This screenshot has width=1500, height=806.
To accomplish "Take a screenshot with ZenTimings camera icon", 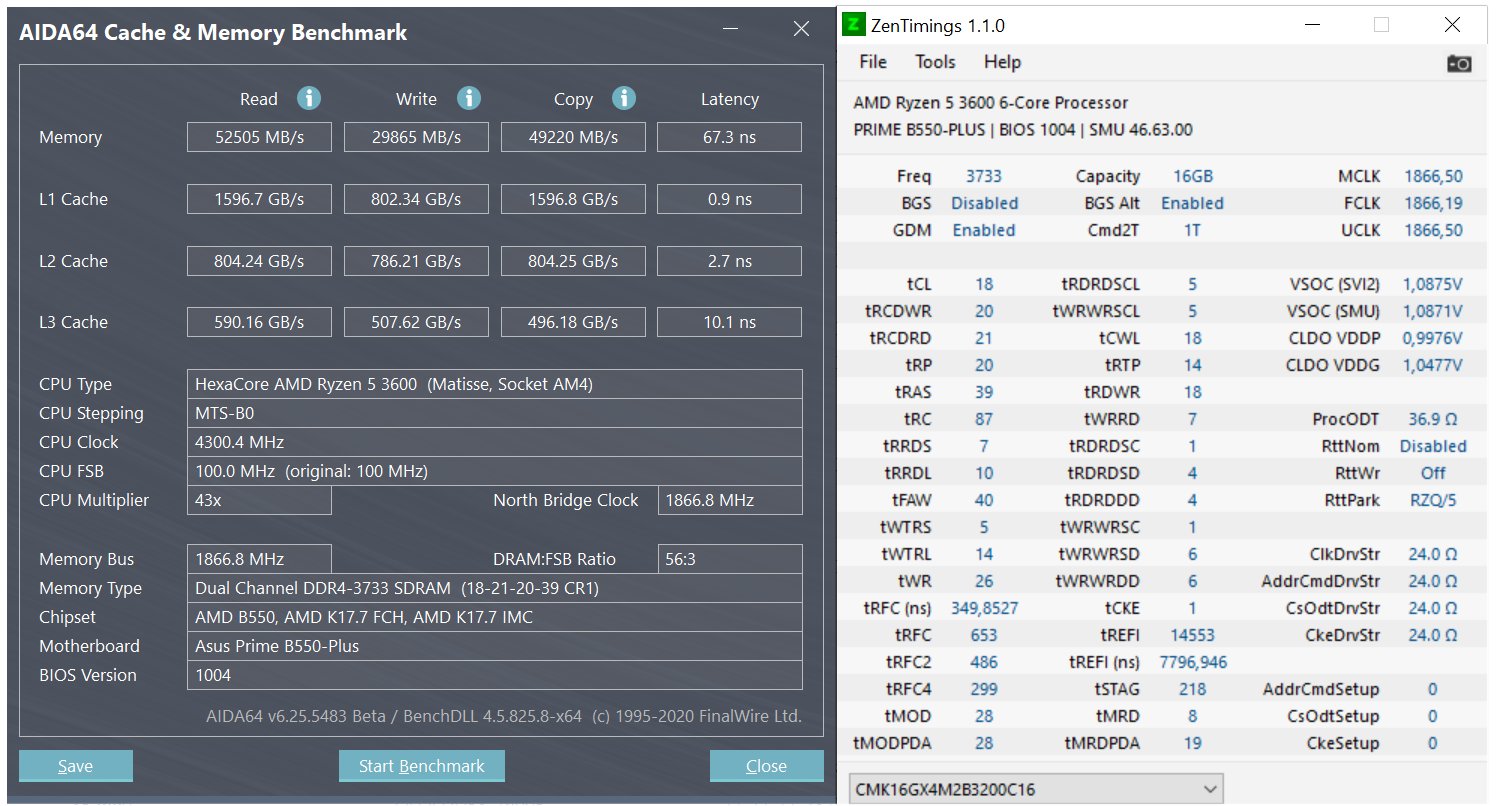I will click(1459, 63).
